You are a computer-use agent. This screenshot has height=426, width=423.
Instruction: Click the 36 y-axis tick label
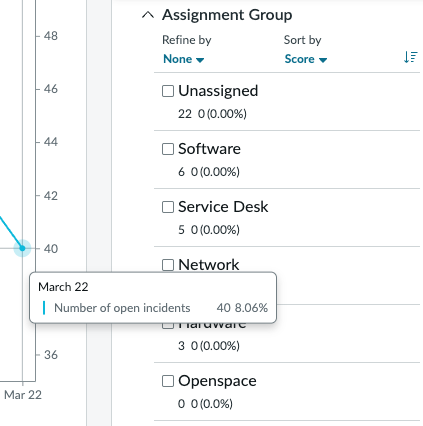[51, 355]
